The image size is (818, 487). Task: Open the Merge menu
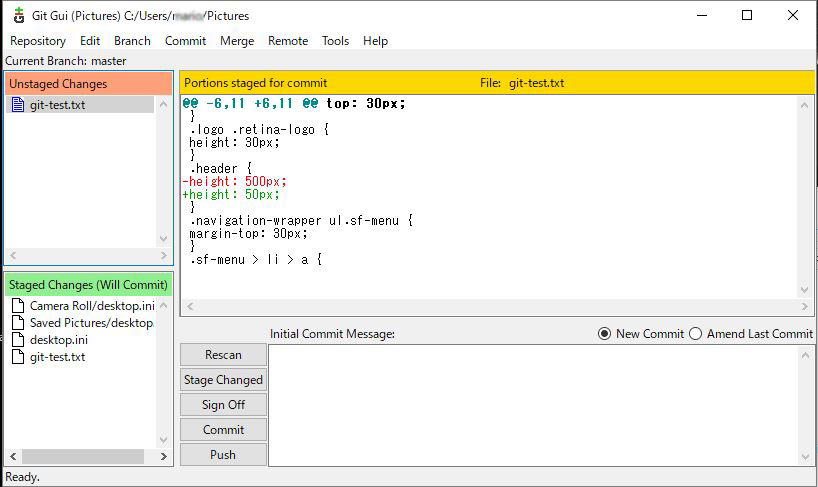pyautogui.click(x=237, y=41)
